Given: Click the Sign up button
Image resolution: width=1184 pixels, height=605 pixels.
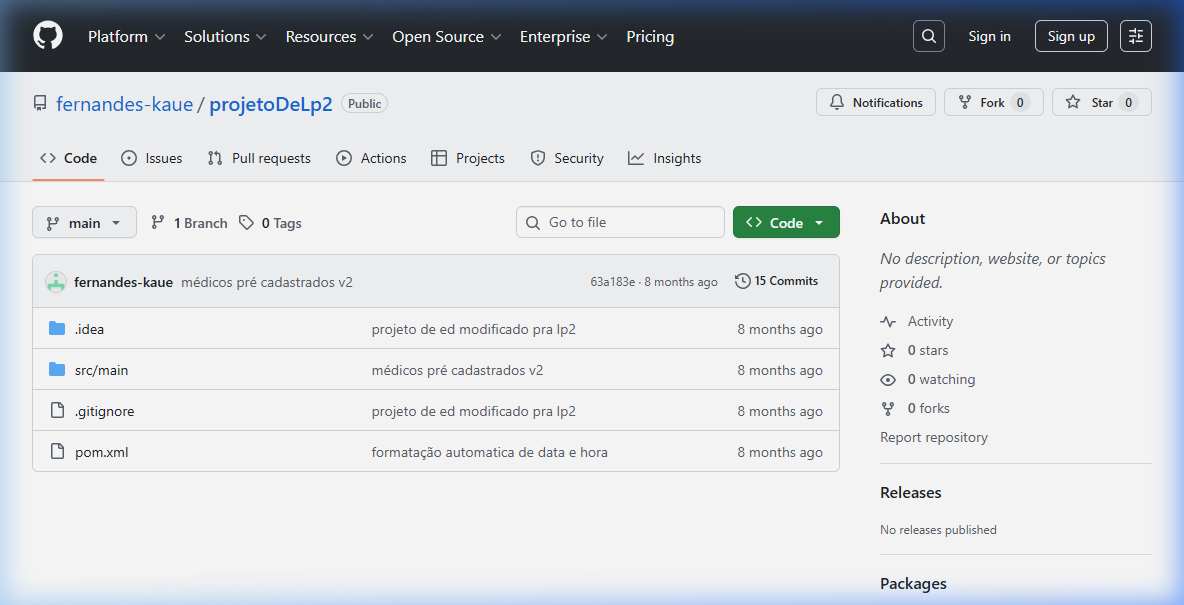Looking at the screenshot, I should pyautogui.click(x=1071, y=36).
